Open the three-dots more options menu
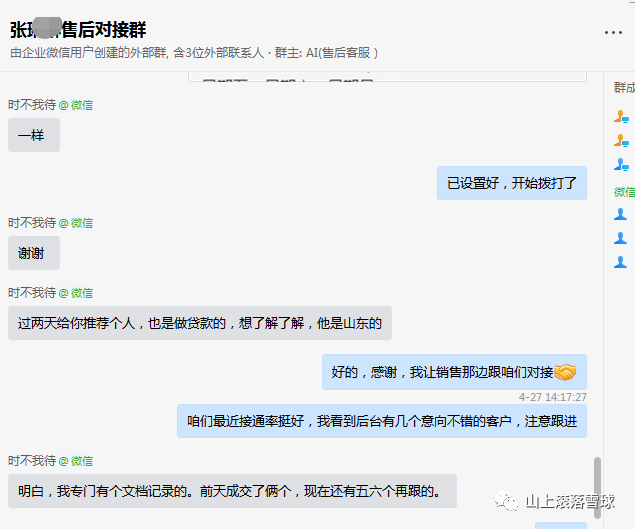This screenshot has width=635, height=529. coord(613,32)
